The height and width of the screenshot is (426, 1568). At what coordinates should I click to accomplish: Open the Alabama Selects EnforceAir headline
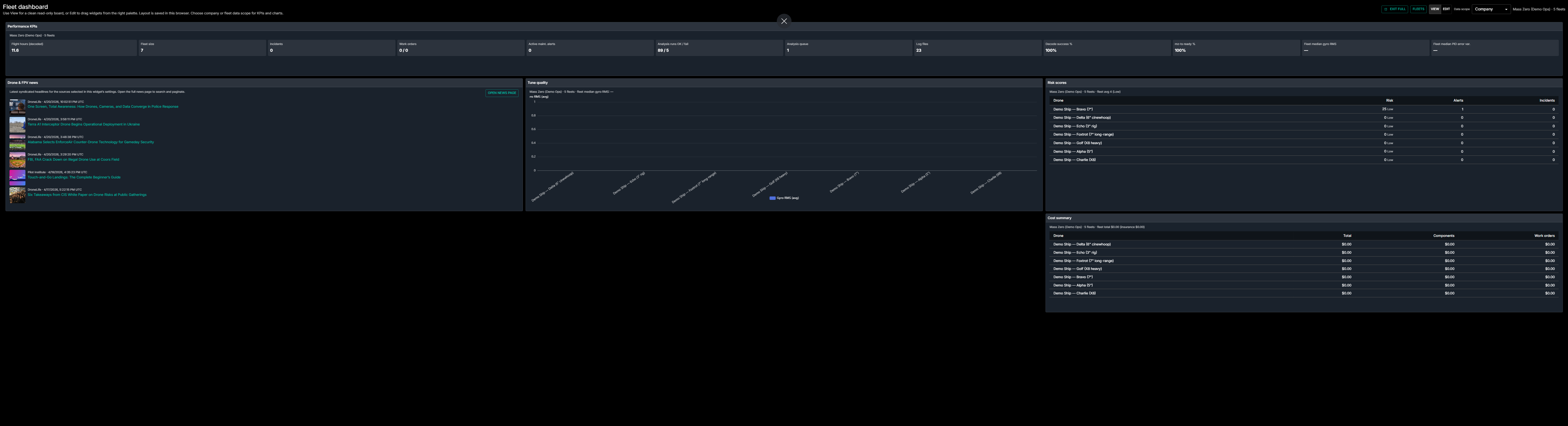91,142
